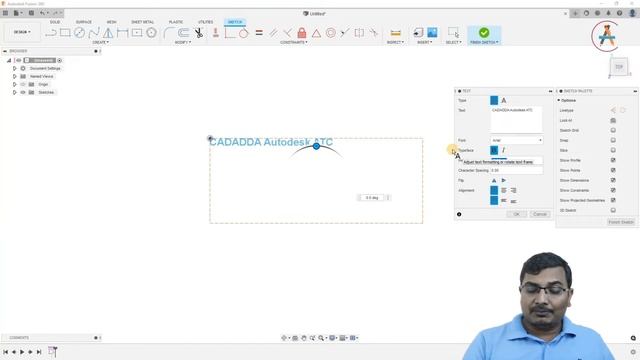Enable the Sketch Grid checkbox

tap(613, 130)
